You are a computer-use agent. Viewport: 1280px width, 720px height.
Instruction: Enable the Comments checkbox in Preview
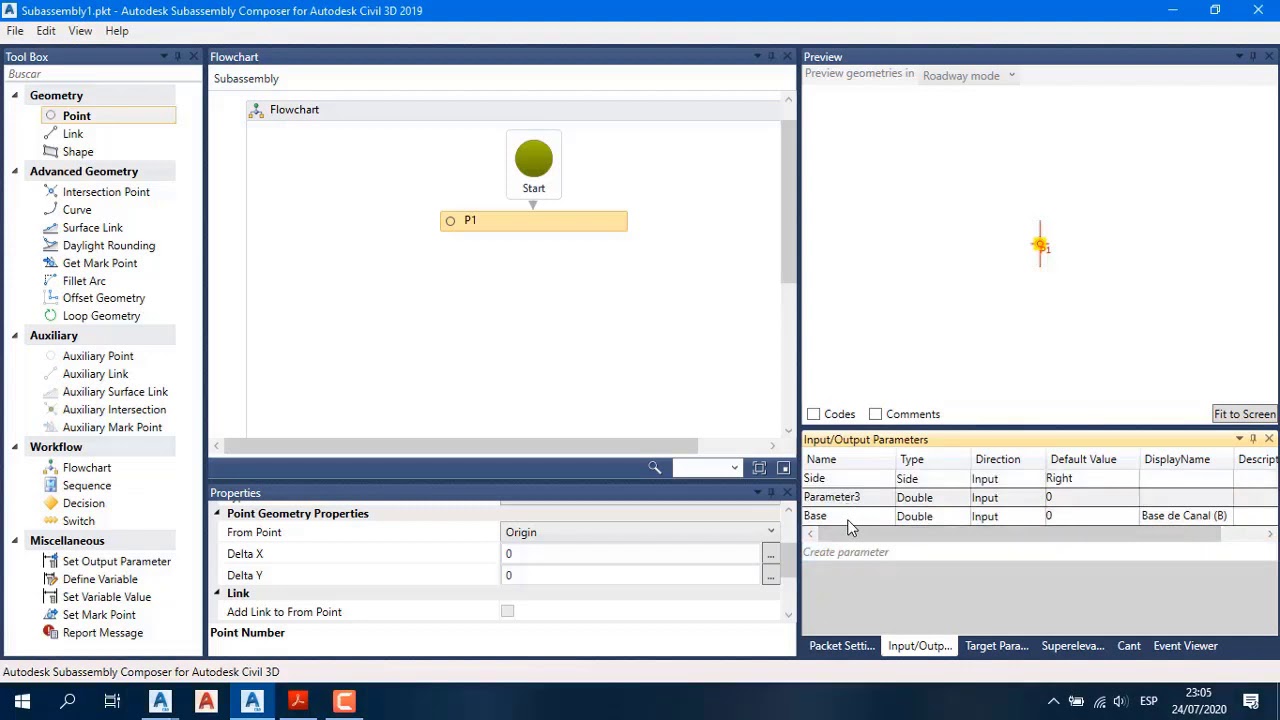(876, 414)
